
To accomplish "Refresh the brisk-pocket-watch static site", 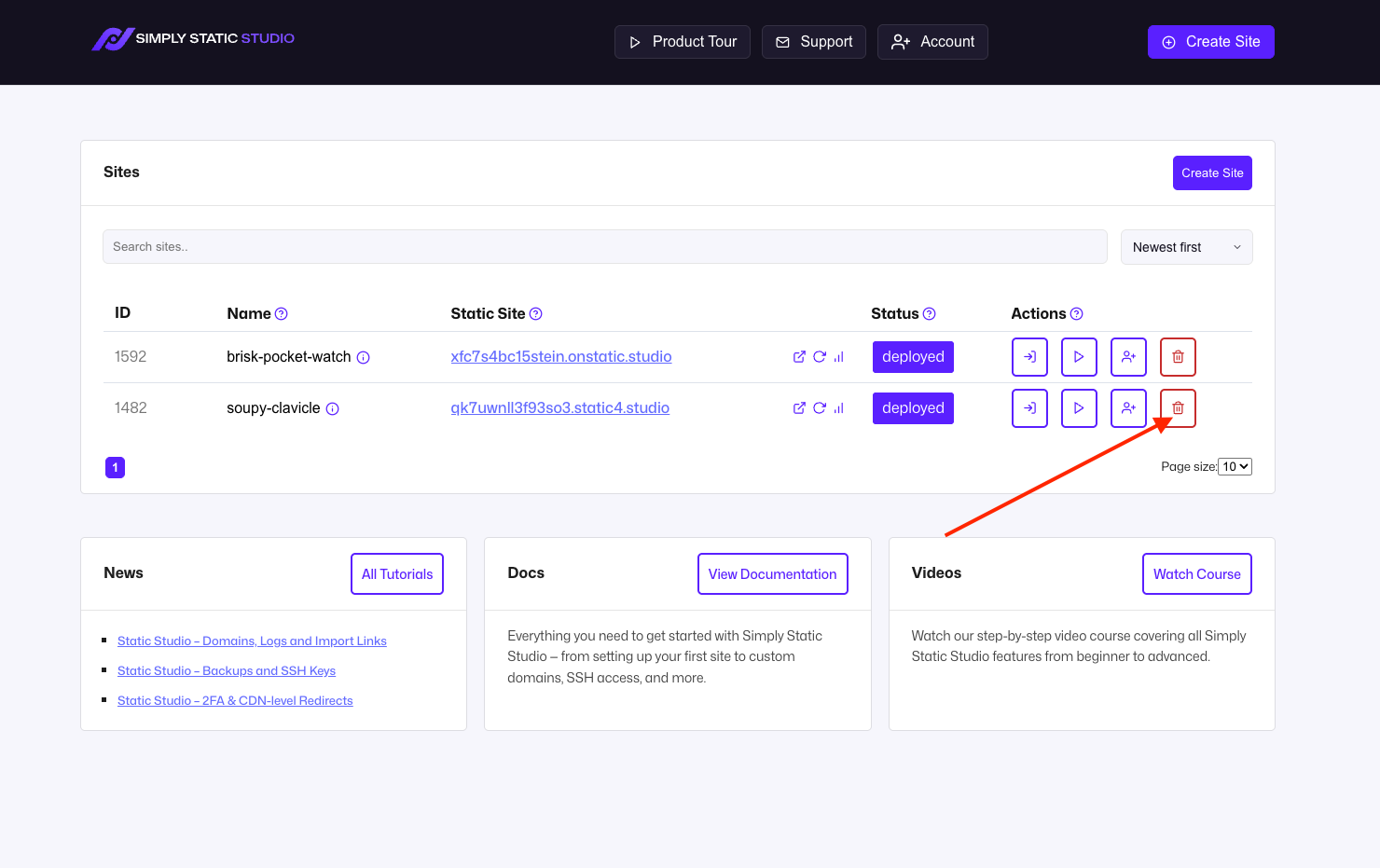I will click(820, 357).
